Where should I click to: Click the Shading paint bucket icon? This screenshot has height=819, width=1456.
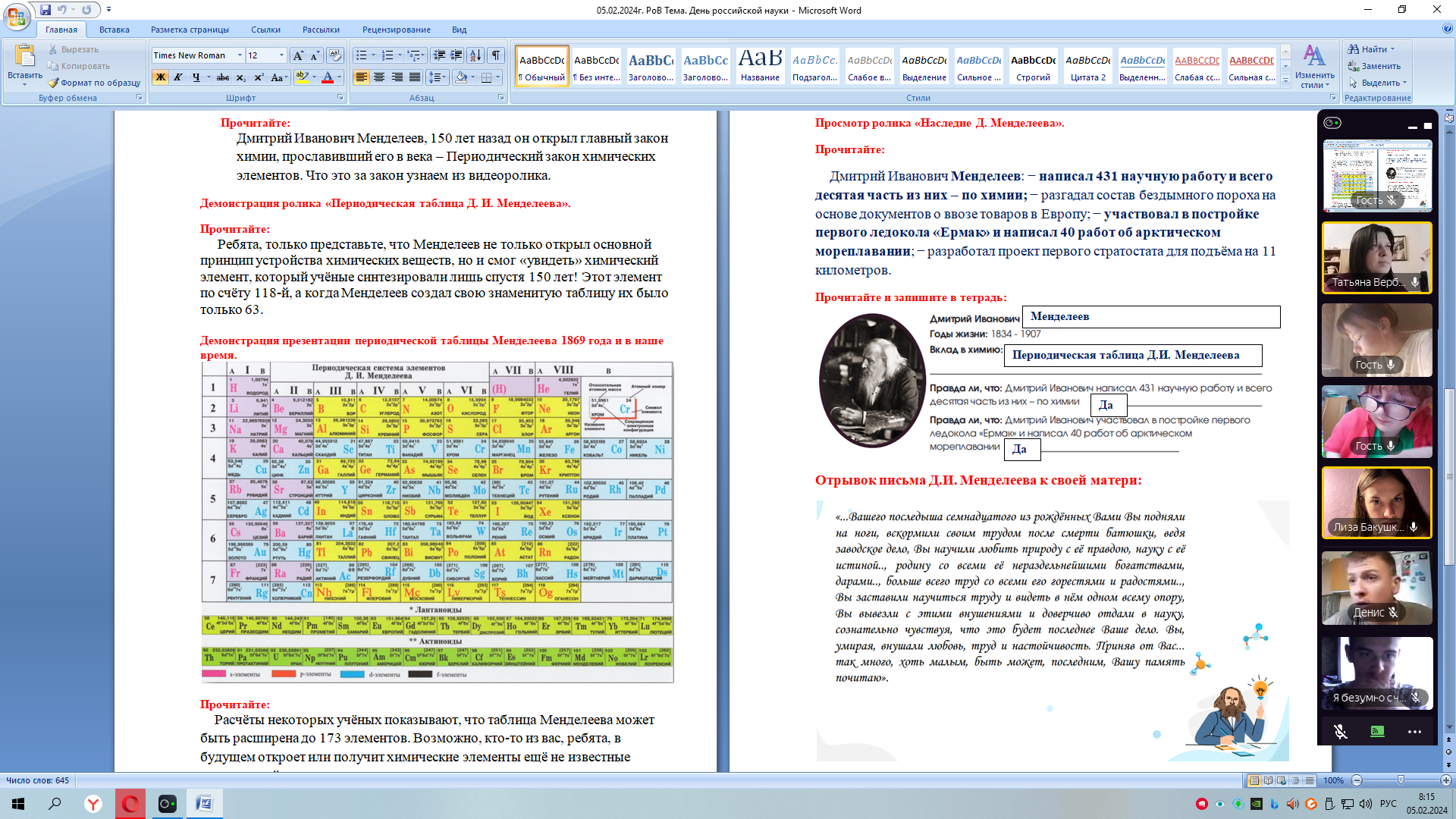click(460, 77)
